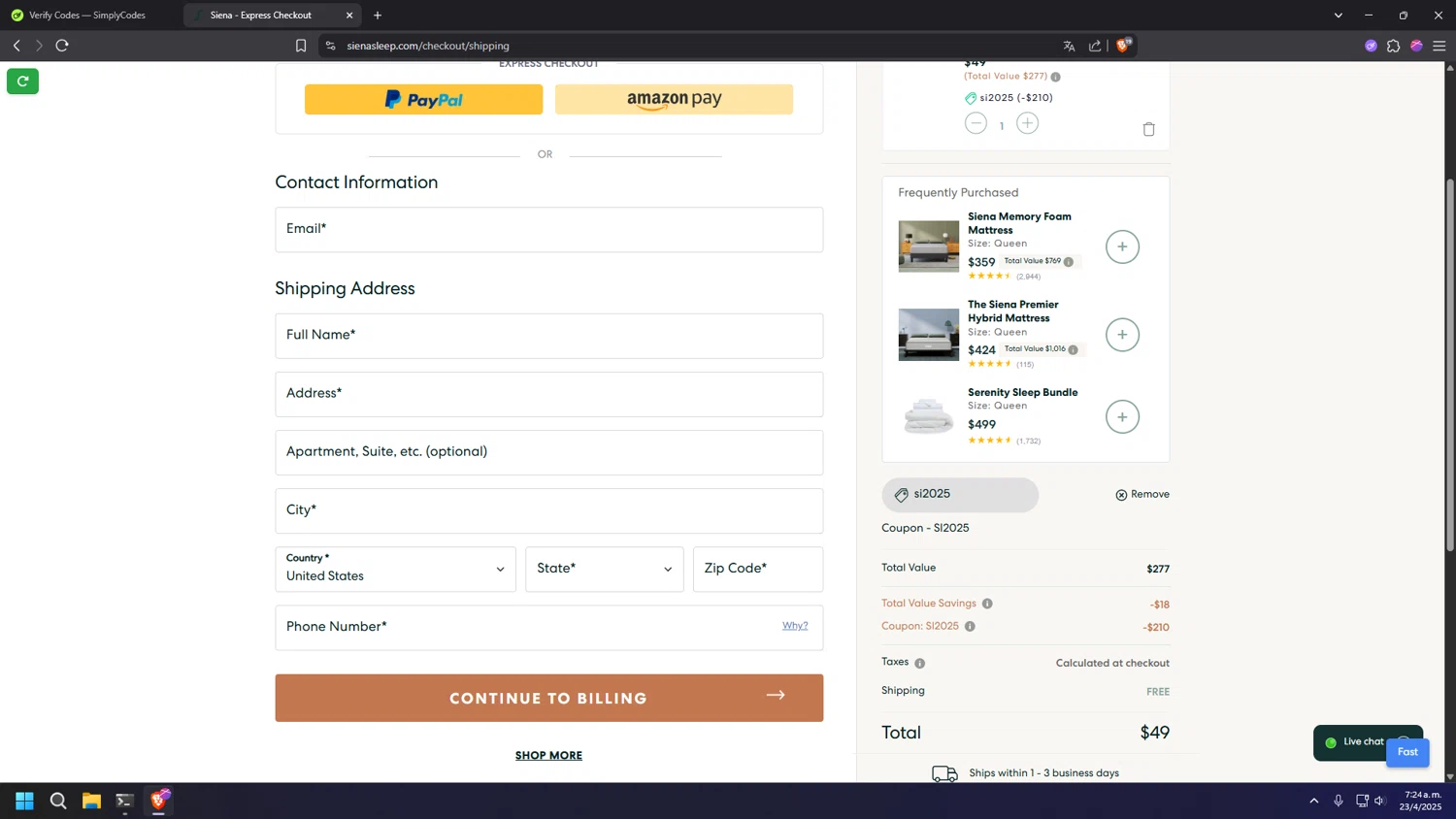This screenshot has width=1456, height=819.
Task: Go back in browser history
Action: coord(17,46)
